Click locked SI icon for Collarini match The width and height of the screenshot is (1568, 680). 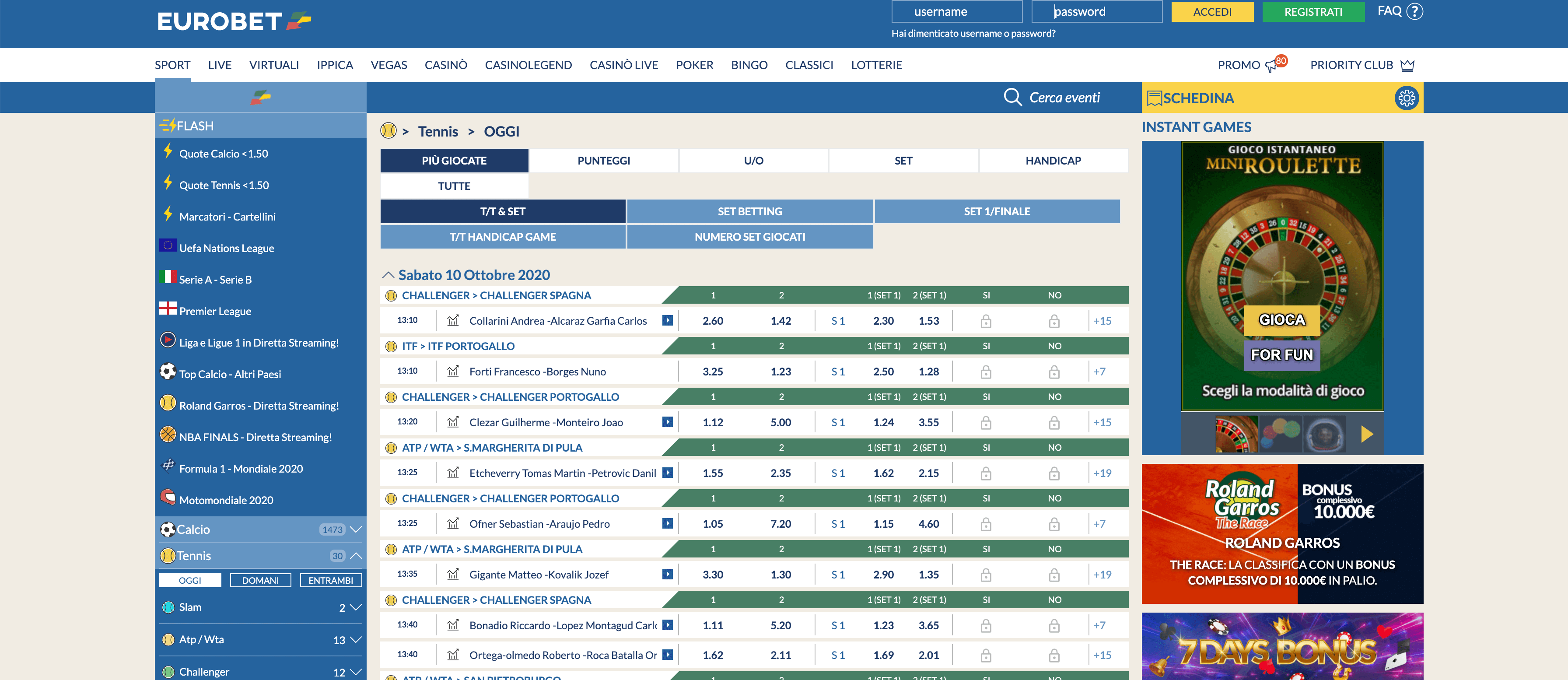(986, 322)
